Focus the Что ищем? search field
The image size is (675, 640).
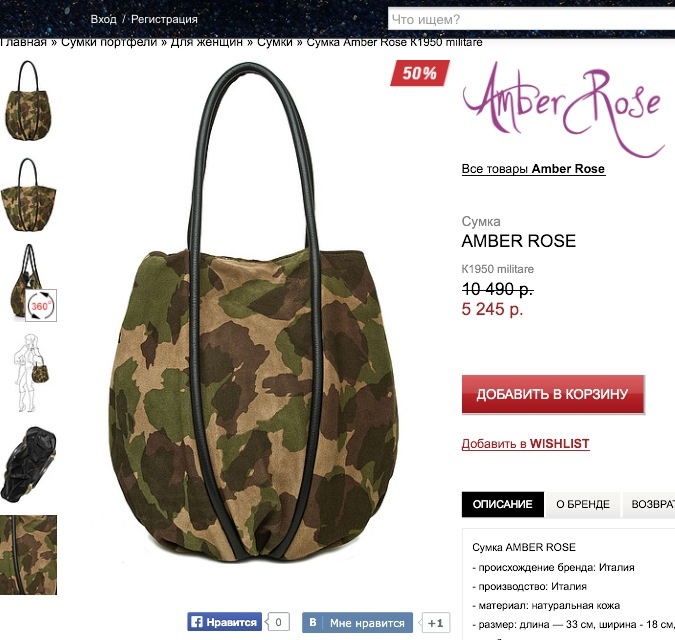(x=531, y=19)
